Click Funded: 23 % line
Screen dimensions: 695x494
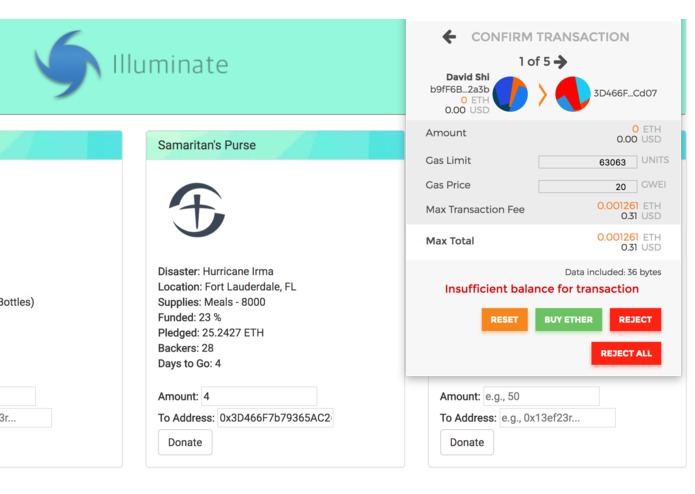[189, 317]
